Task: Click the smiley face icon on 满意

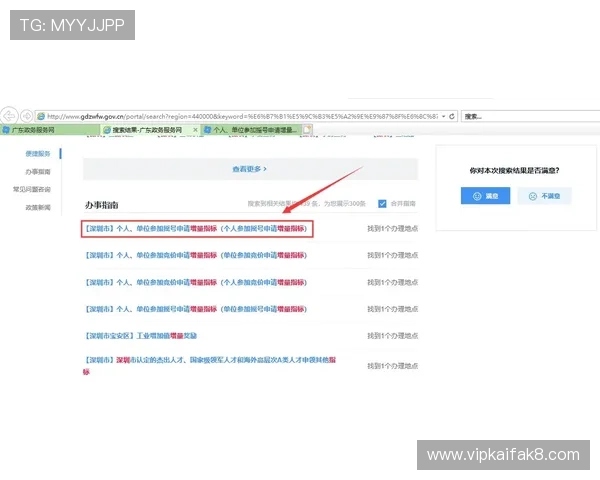Action: pos(477,196)
